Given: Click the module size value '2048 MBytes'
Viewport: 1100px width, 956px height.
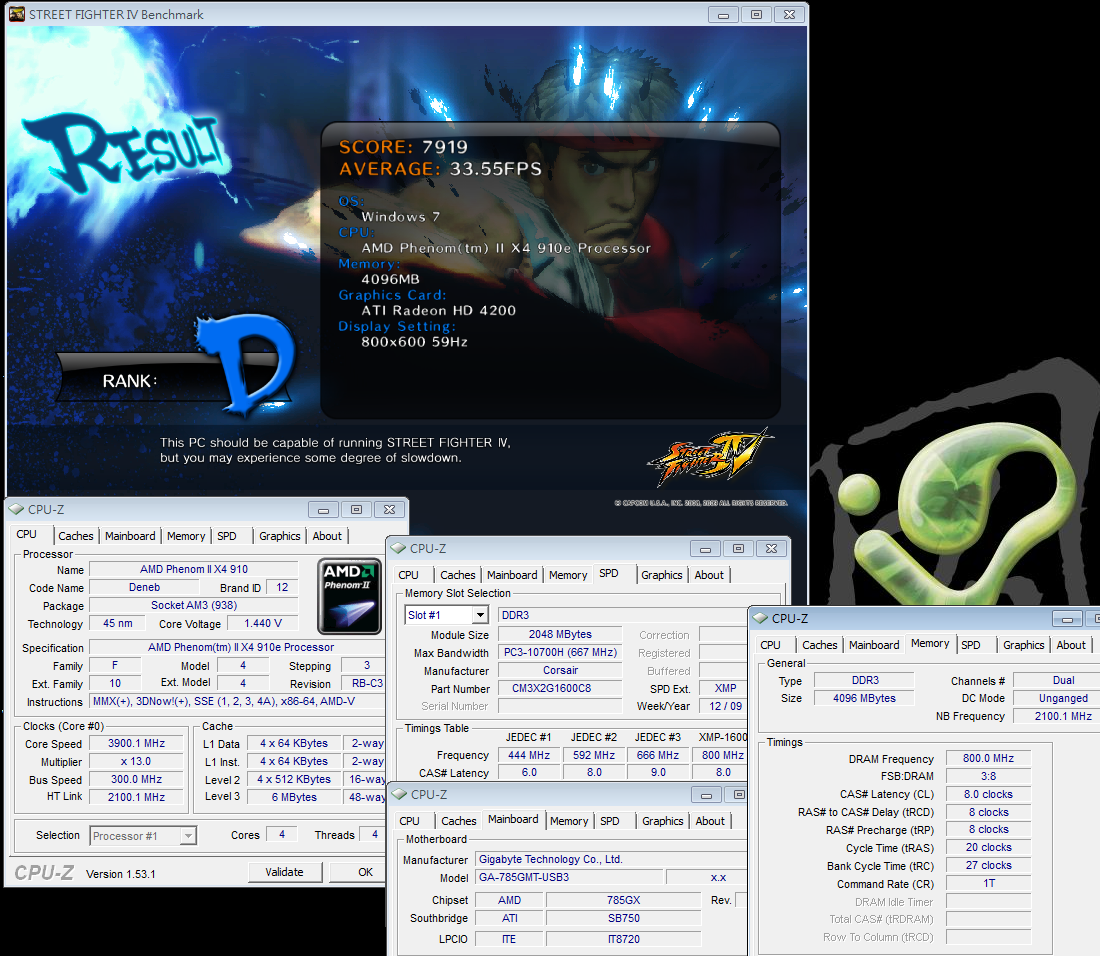Looking at the screenshot, I should coord(560,634).
